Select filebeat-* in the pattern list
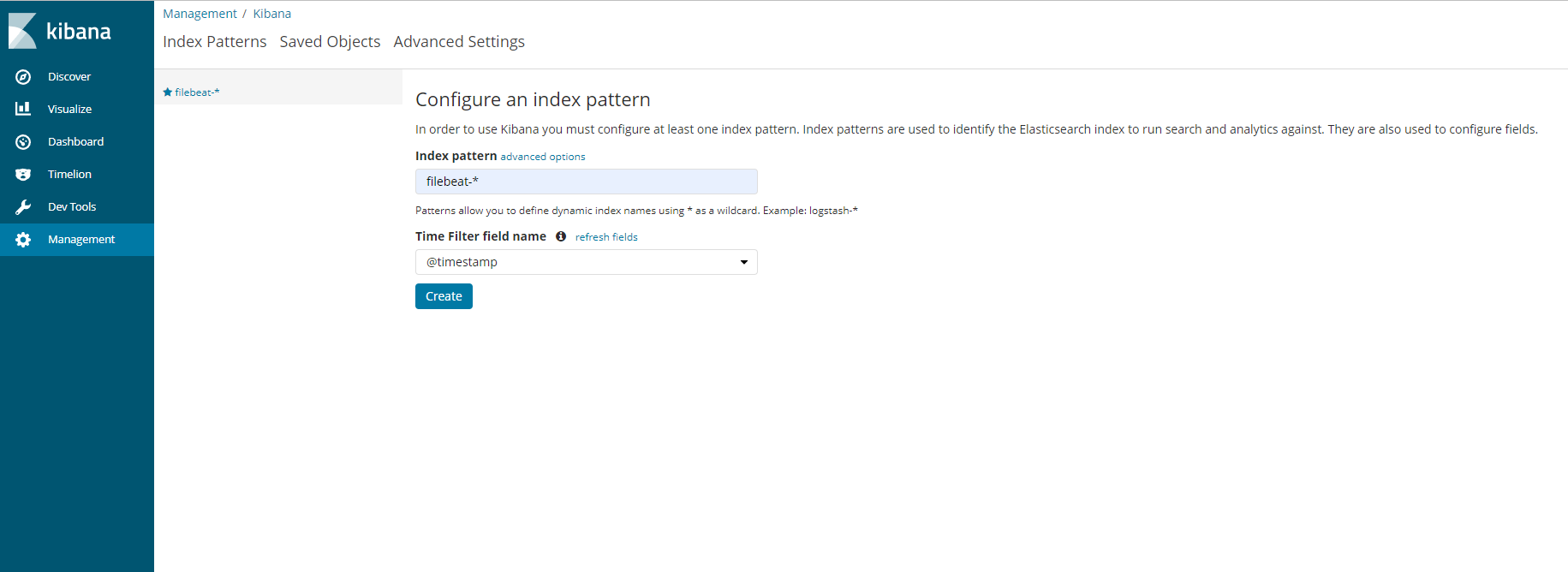1568x572 pixels. pos(197,92)
